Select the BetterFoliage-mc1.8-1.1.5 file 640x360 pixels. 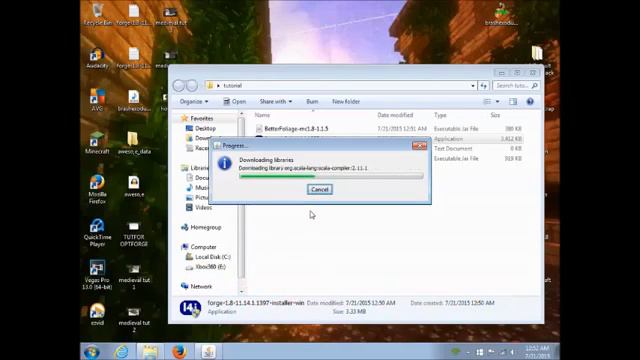296,129
